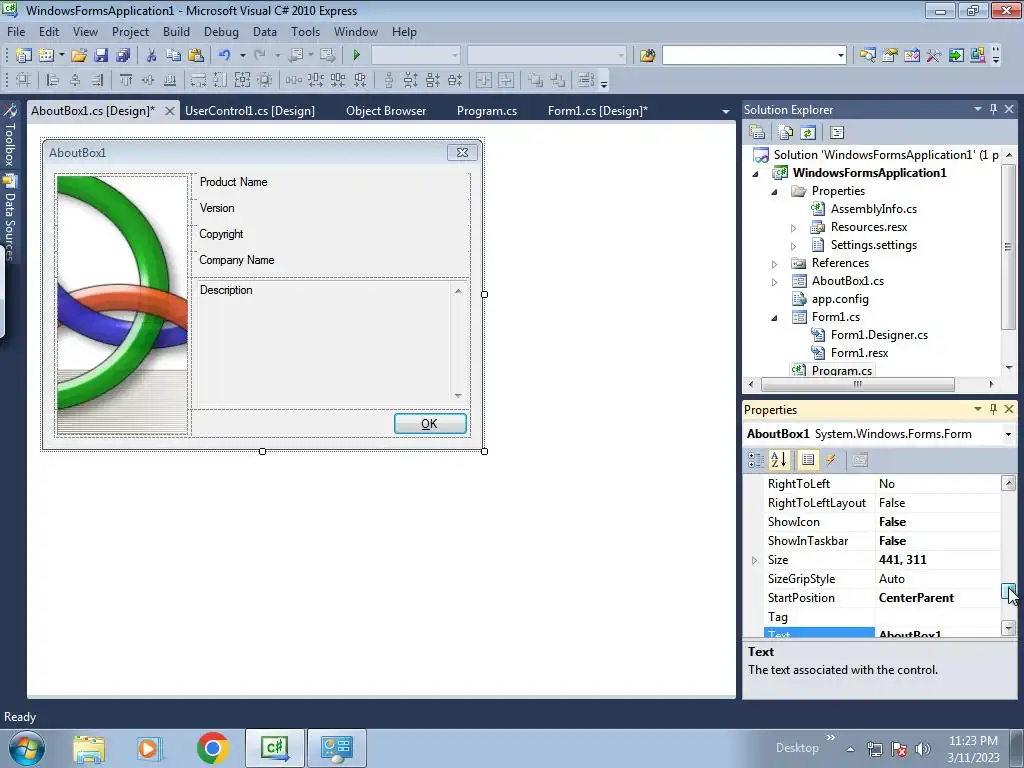Open Chrome from the Windows taskbar
1024x768 pixels.
(x=212, y=748)
